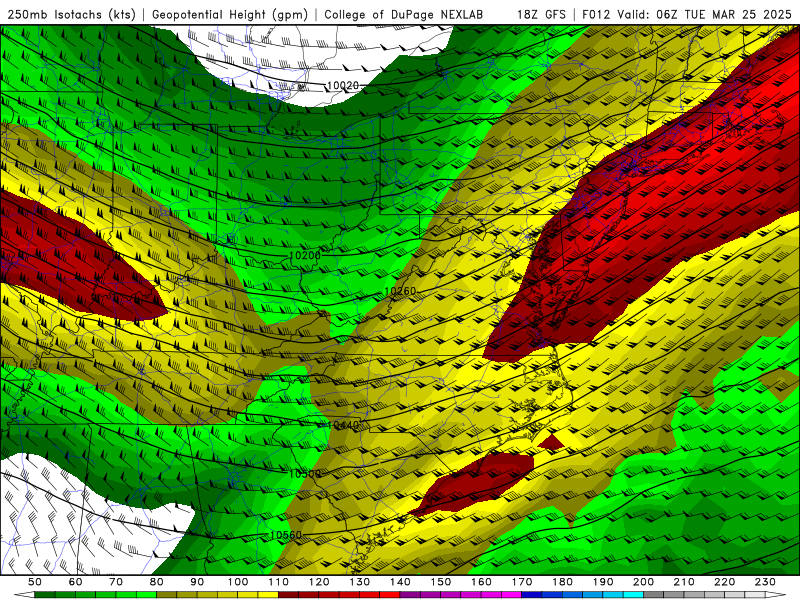
Task: Select the cyan swatch just before 200
Action: [x=633, y=595]
